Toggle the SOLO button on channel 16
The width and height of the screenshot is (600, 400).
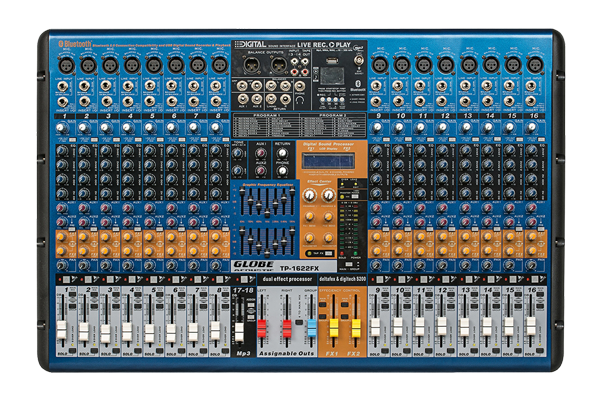(x=540, y=351)
